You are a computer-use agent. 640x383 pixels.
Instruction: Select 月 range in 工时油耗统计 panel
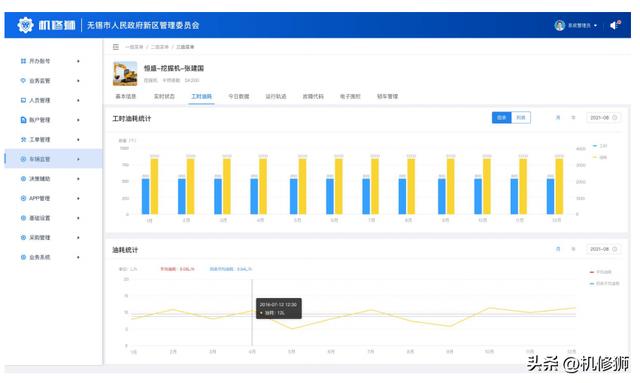pos(558,118)
